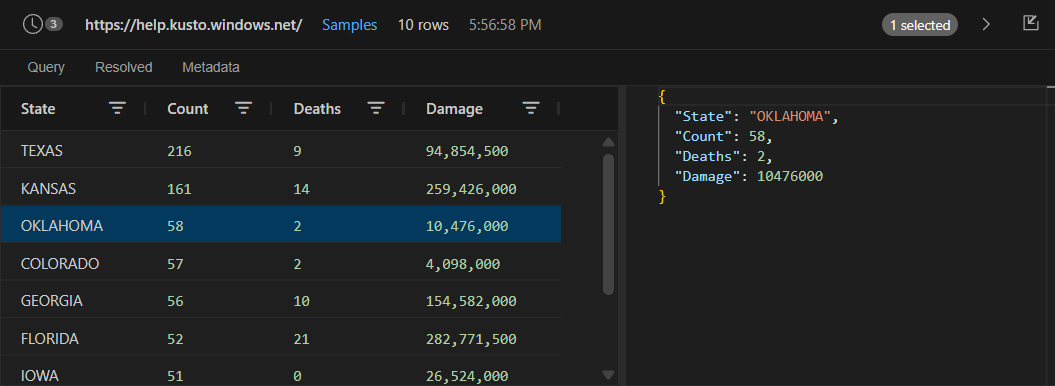The height and width of the screenshot is (386, 1055).
Task: Open the Count column filter menu
Action: pyautogui.click(x=243, y=108)
